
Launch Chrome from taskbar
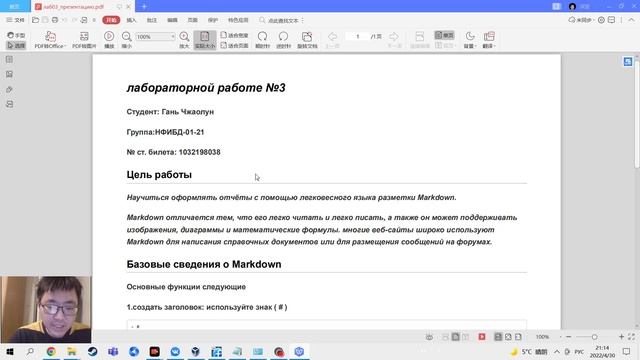click(x=51, y=351)
